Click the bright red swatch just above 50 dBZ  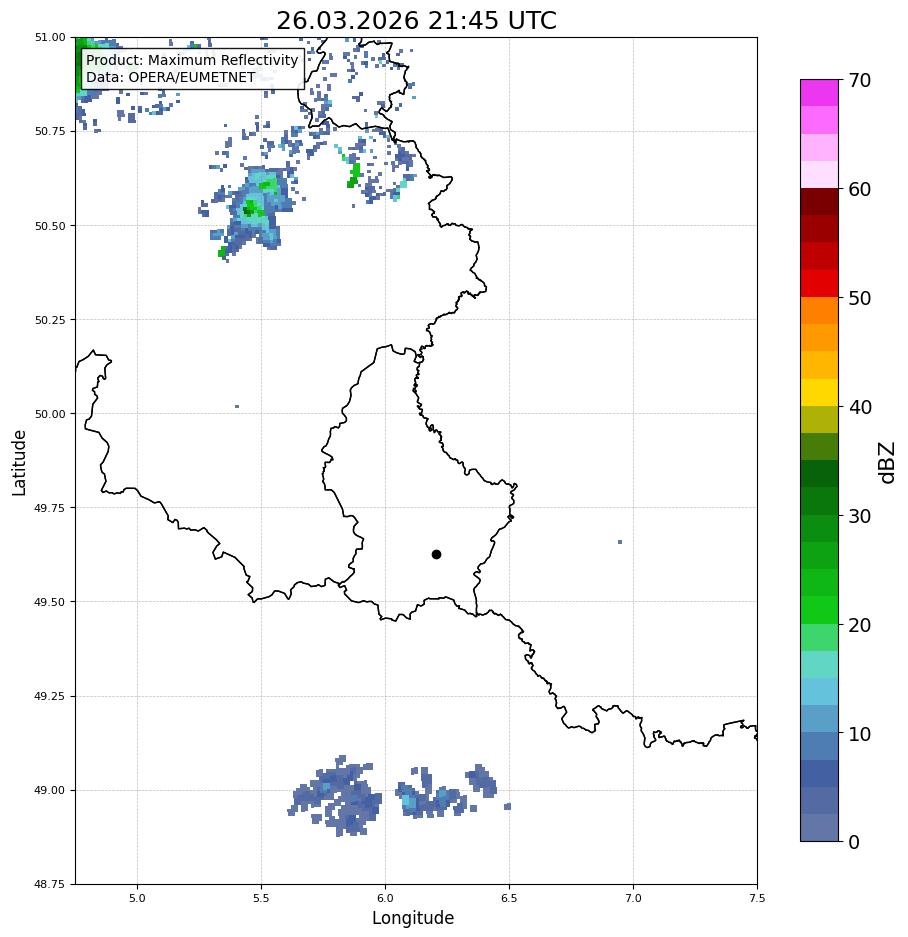(x=820, y=283)
